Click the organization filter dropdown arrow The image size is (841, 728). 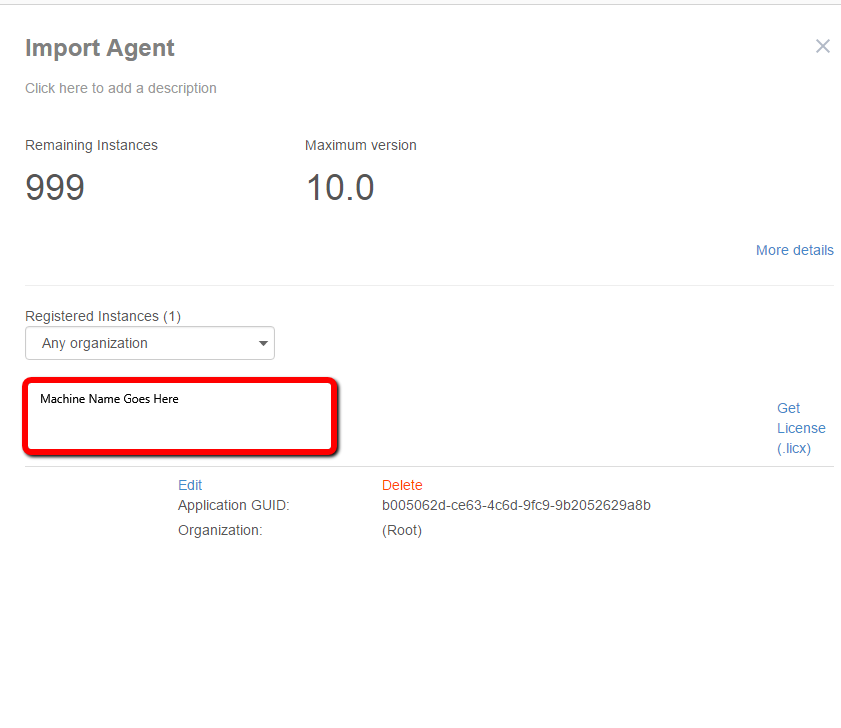[264, 343]
